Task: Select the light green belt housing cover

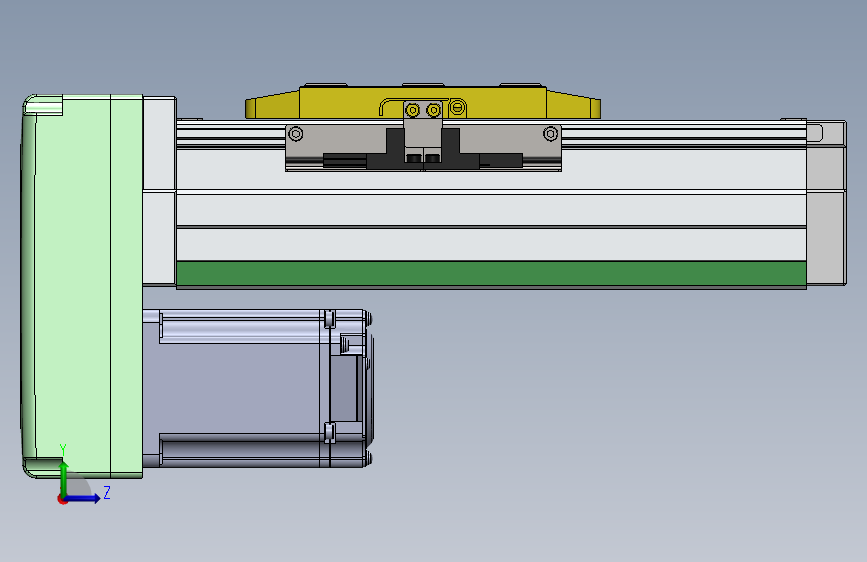Action: coord(83,287)
